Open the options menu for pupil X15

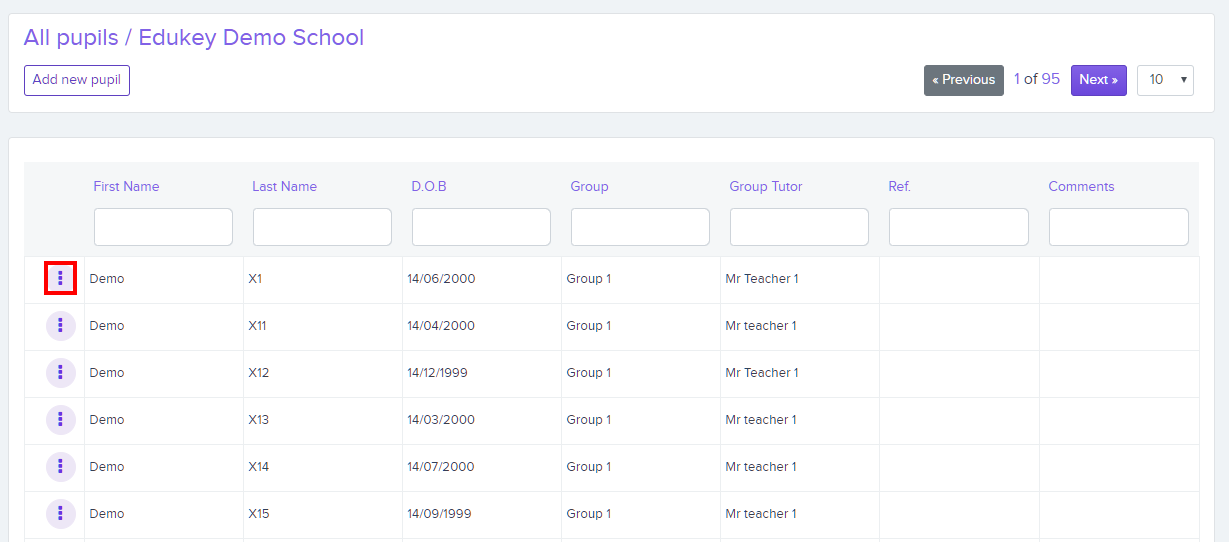point(61,514)
